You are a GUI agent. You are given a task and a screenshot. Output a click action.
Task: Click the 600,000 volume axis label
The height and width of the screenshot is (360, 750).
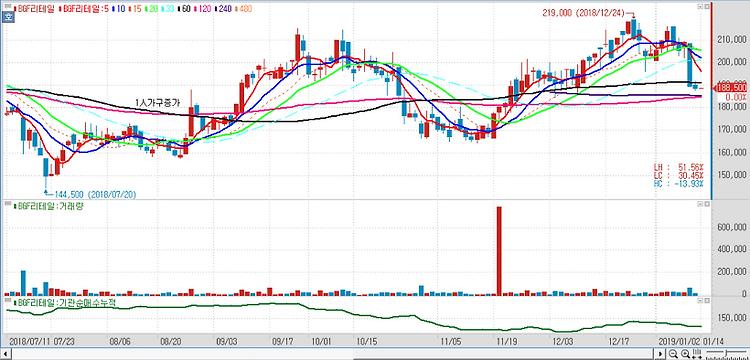(x=732, y=228)
